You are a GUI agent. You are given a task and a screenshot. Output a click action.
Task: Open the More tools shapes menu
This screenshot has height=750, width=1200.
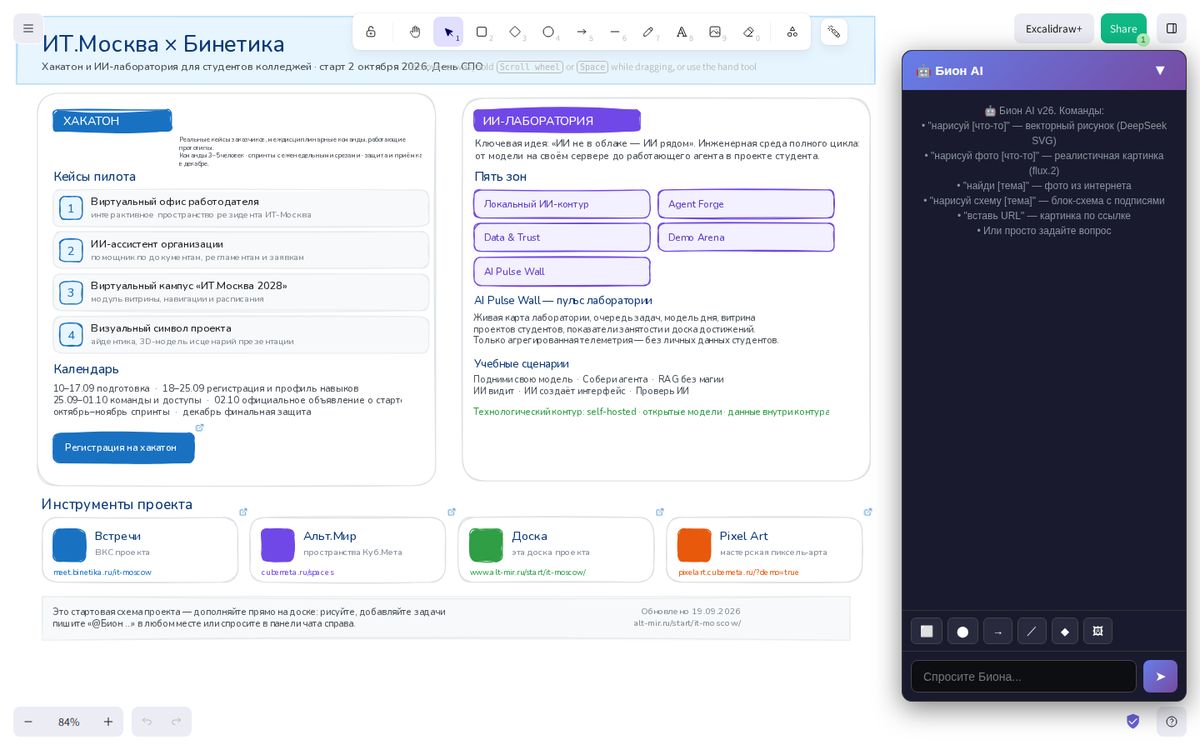pyautogui.click(x=792, y=32)
